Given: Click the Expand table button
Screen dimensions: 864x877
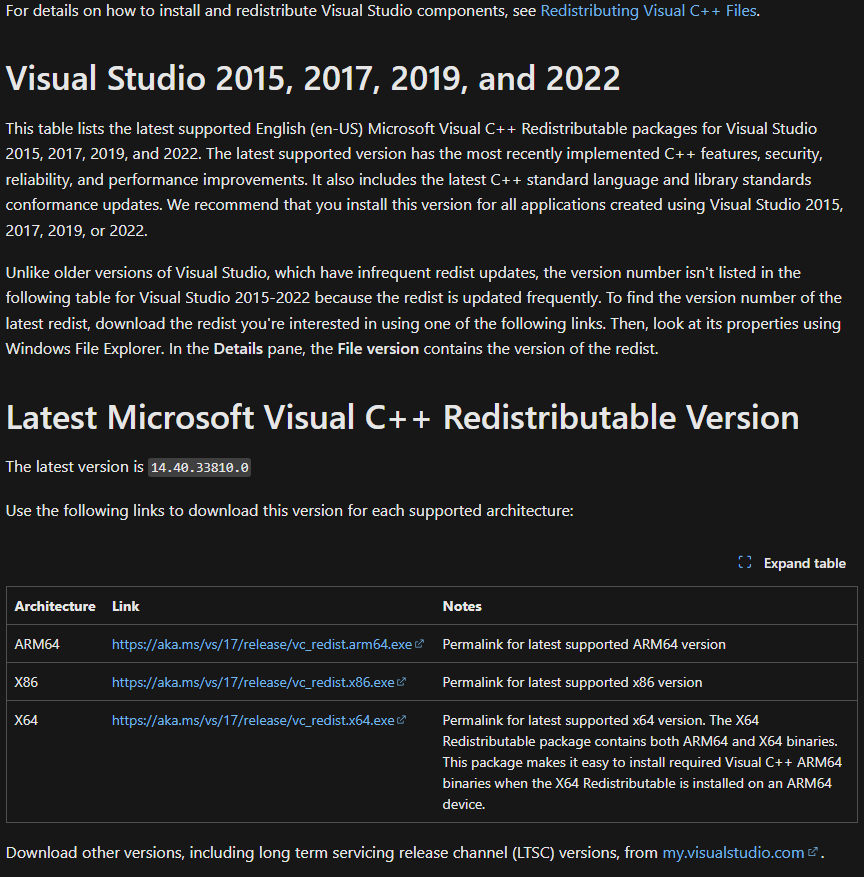Looking at the screenshot, I should 791,563.
